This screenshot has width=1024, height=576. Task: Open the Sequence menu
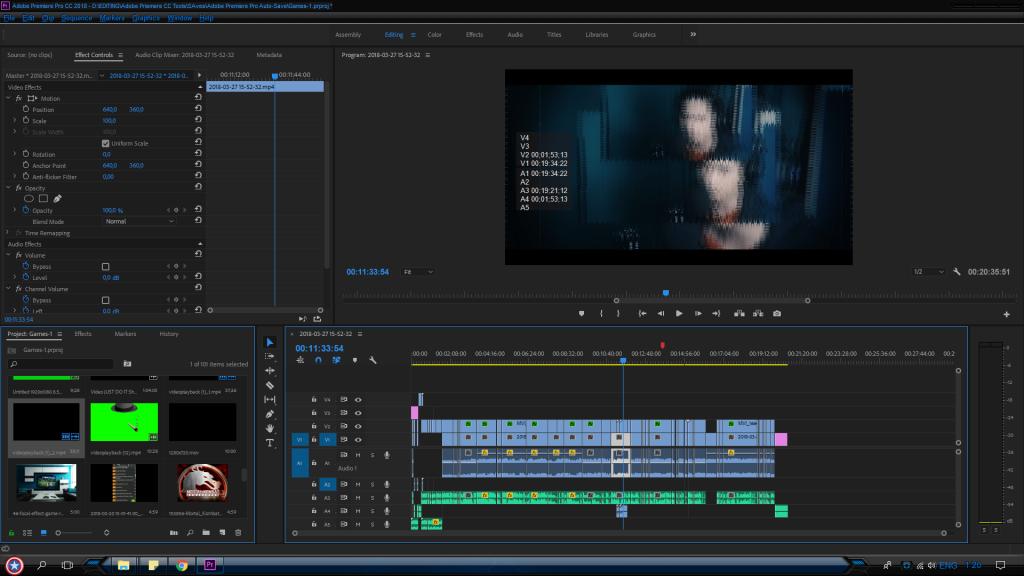click(x=76, y=18)
